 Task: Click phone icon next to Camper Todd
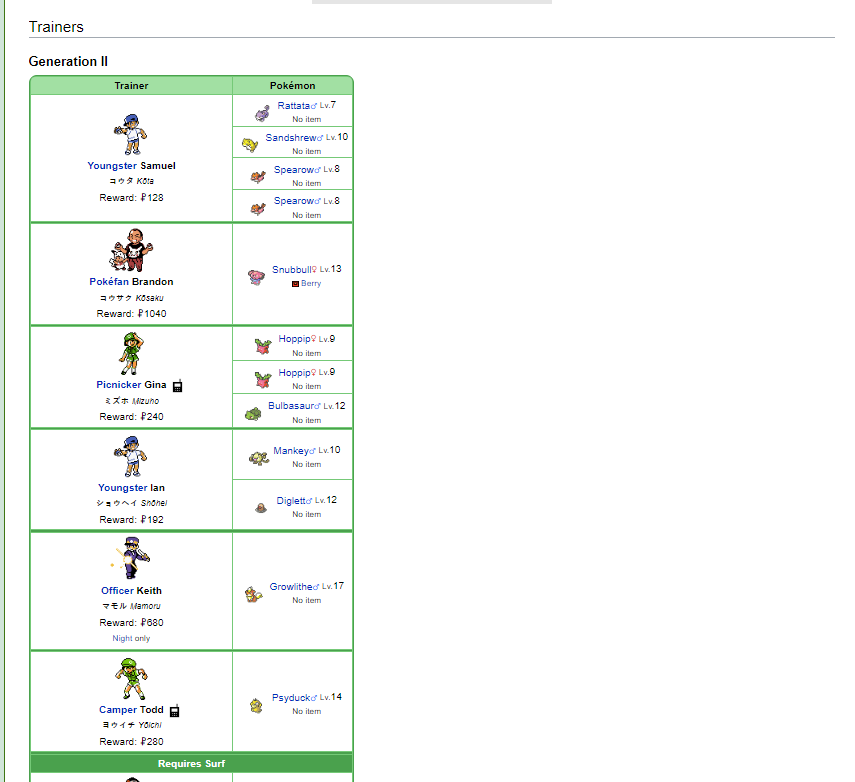pos(174,711)
